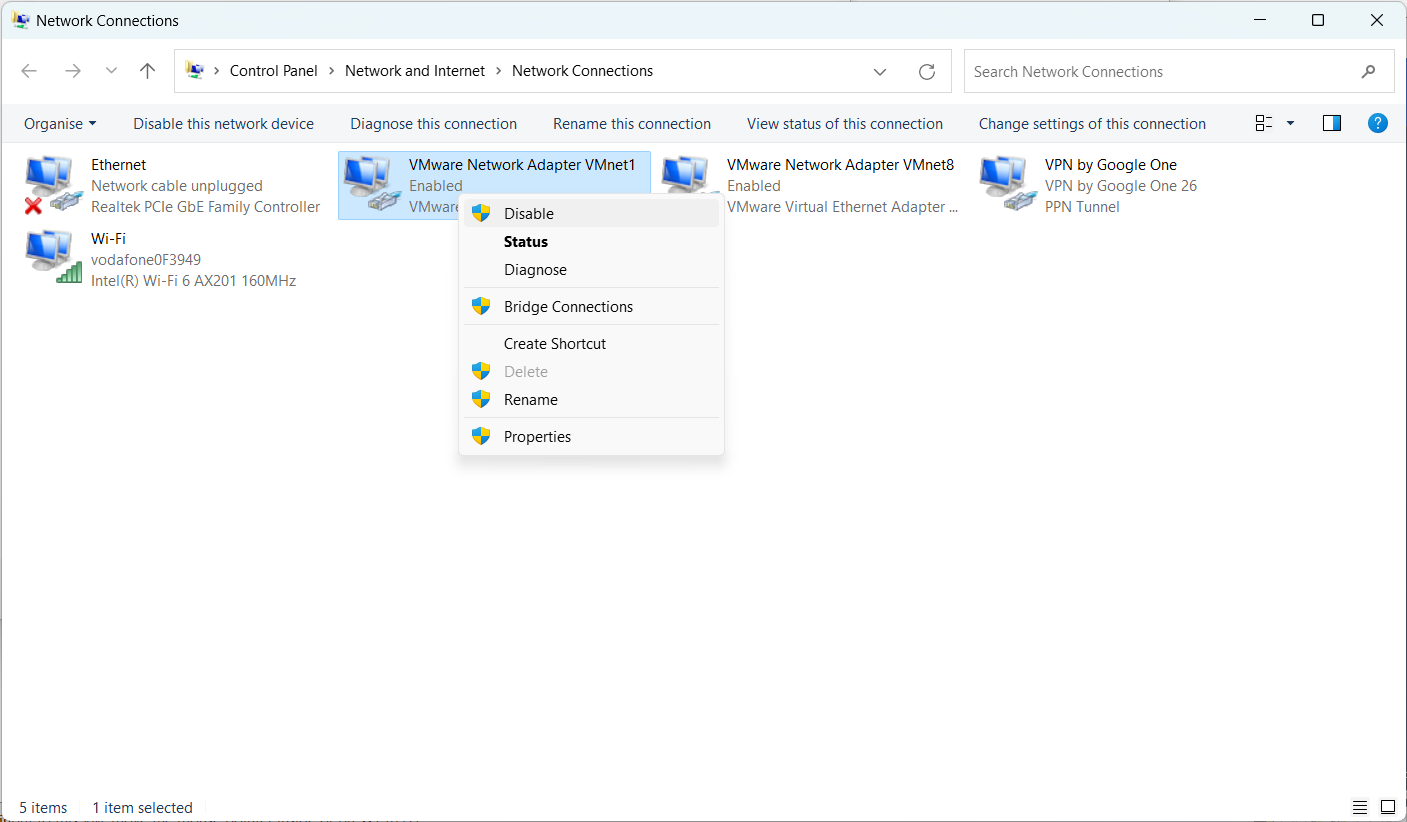1407x822 pixels.
Task: Click Network Connections breadcrumb
Action: pos(583,71)
